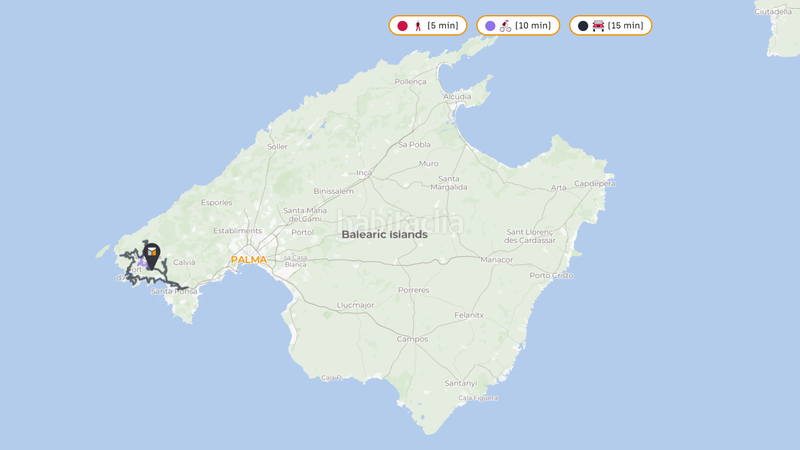Click the purple color dot for cycling
The width and height of the screenshot is (800, 450).
[490, 26]
